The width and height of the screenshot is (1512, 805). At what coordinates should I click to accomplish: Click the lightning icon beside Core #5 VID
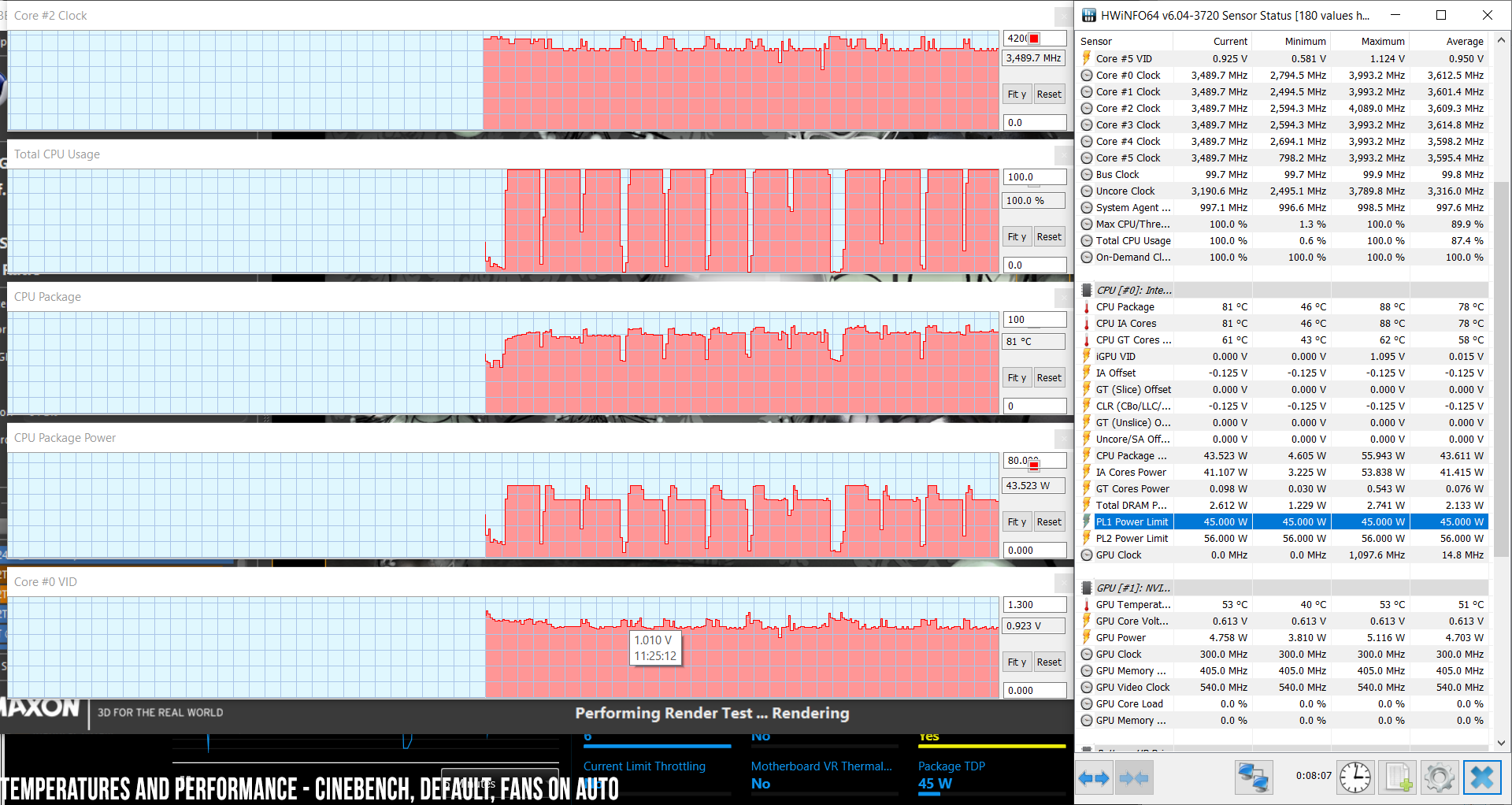click(1087, 58)
